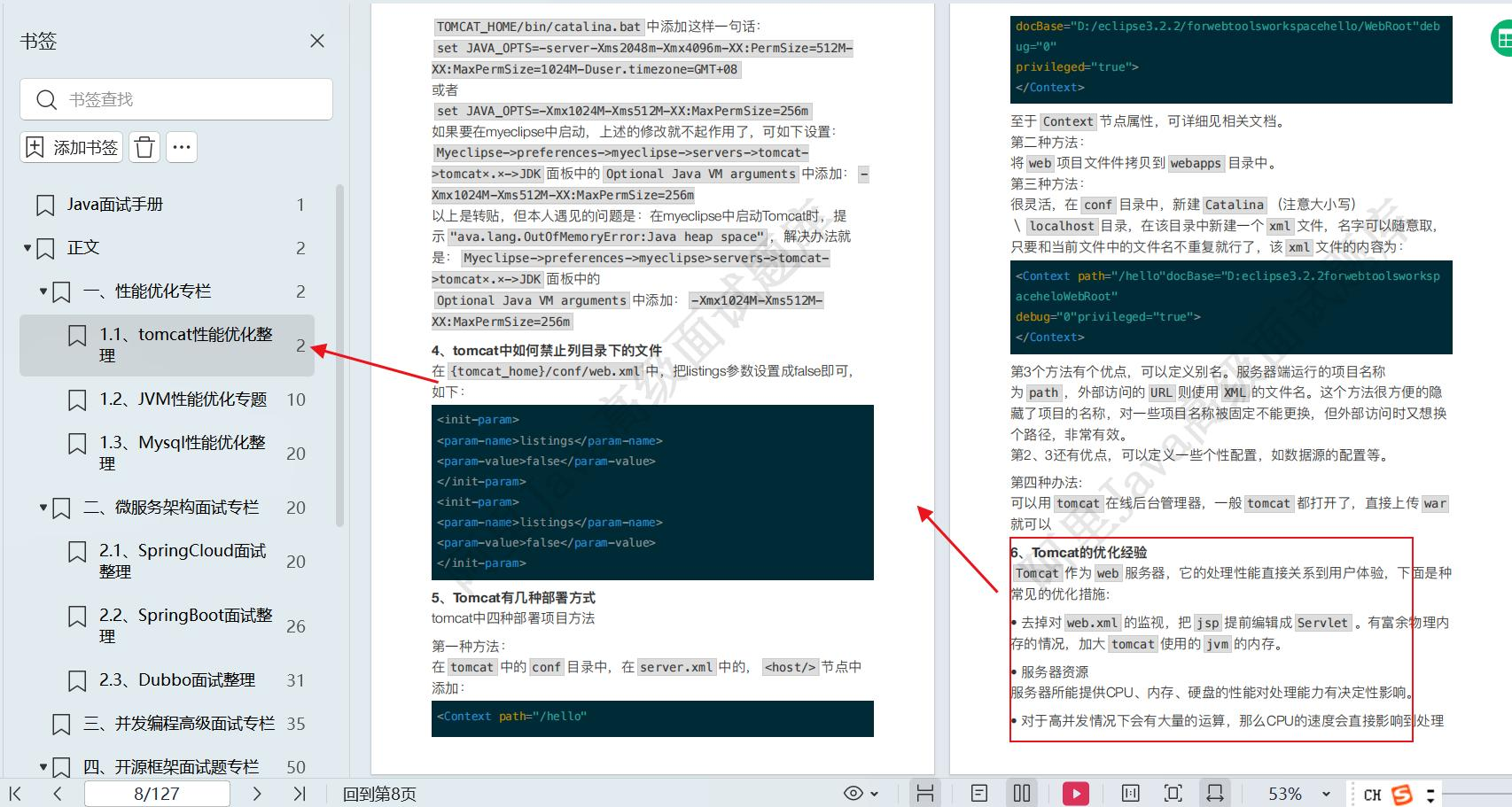Viewport: 1512px width, 807px height.
Task: Toggle fit width view
Action: click(1215, 794)
